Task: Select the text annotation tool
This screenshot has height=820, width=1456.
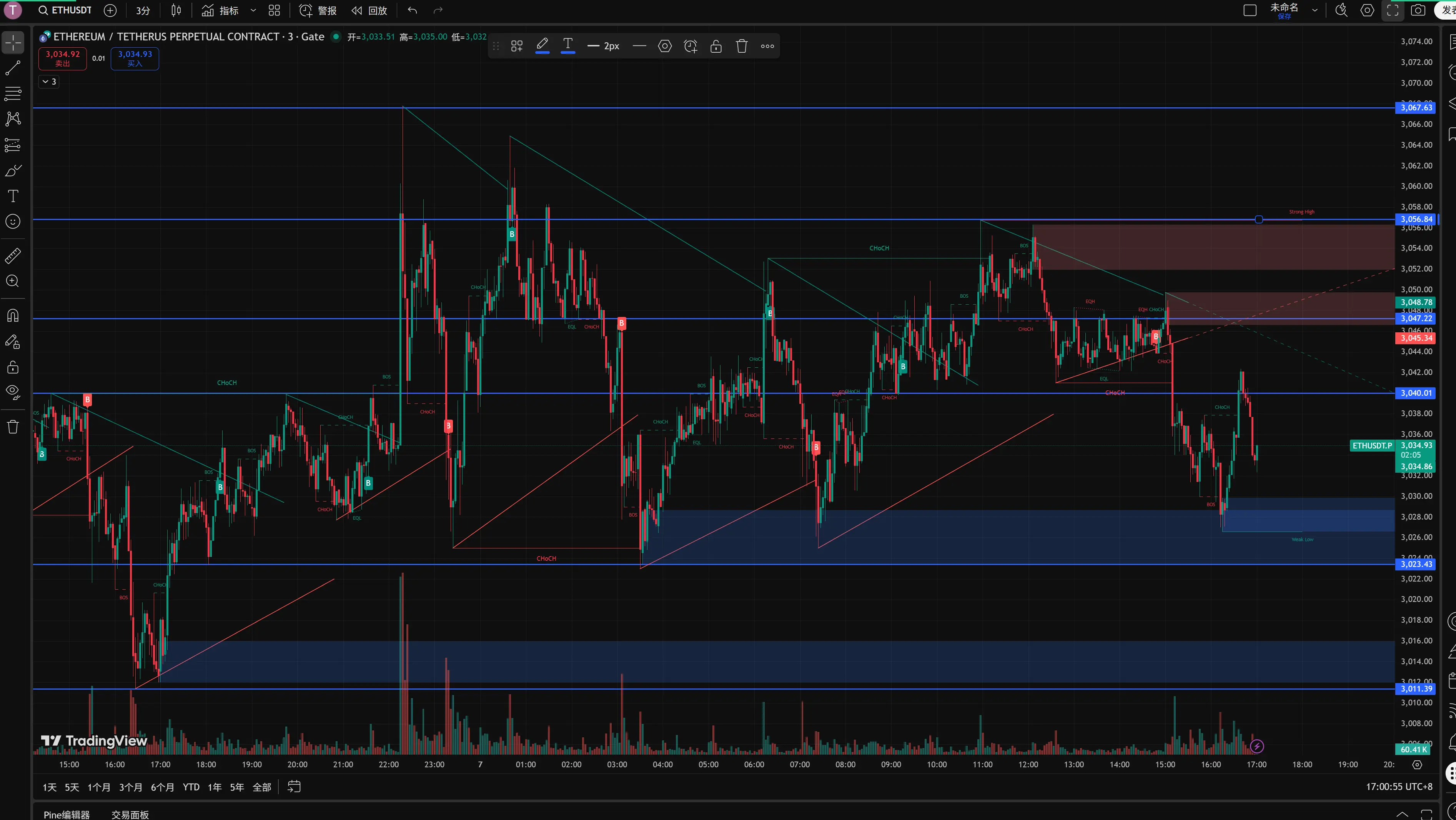Action: (x=13, y=196)
